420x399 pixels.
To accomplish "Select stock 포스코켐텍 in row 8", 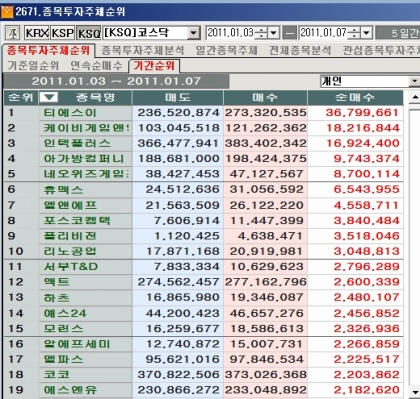I will pyautogui.click(x=77, y=221).
